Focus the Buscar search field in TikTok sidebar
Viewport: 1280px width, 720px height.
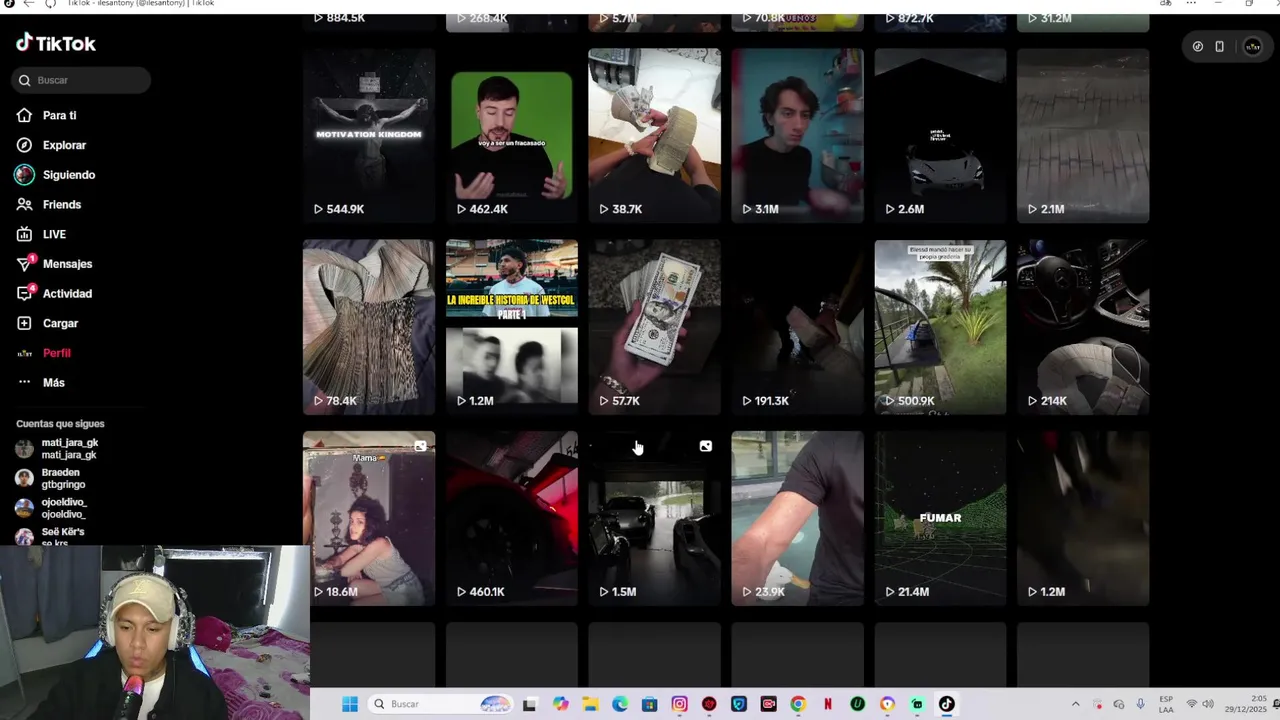[81, 80]
